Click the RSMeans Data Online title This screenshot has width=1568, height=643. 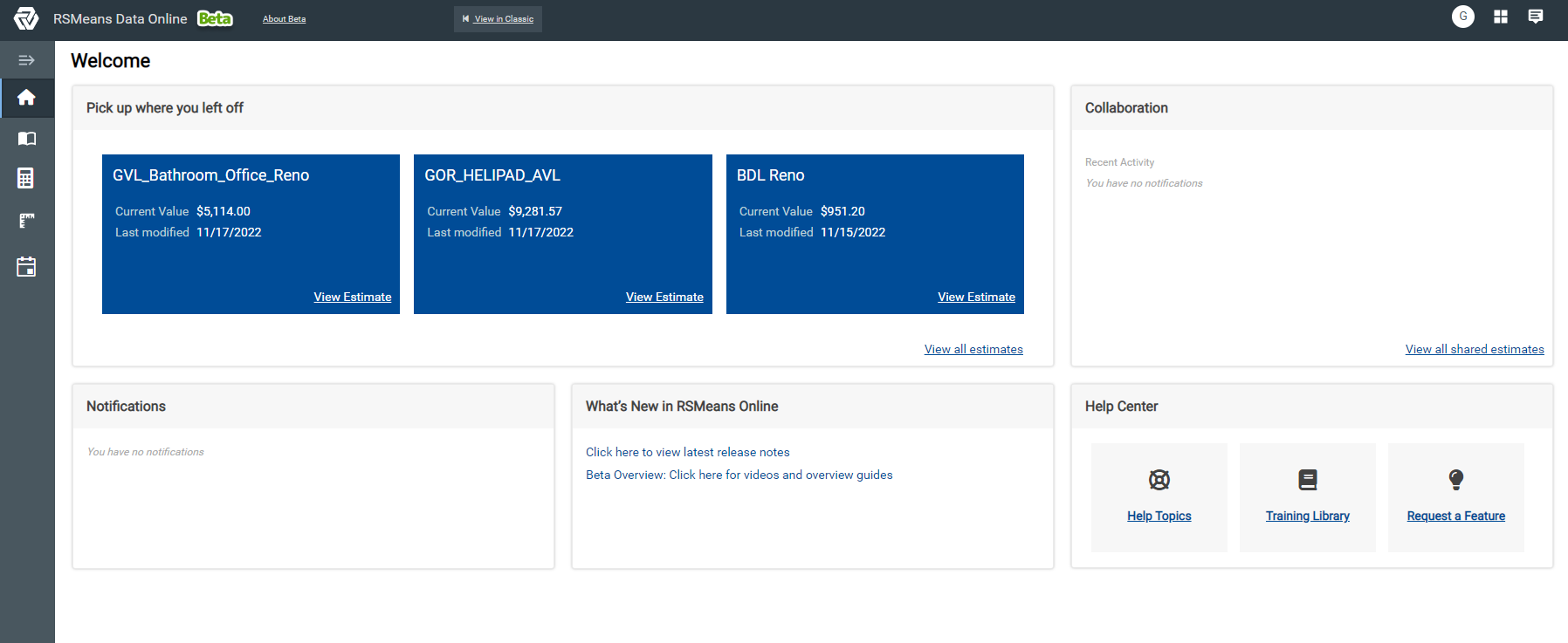120,18
